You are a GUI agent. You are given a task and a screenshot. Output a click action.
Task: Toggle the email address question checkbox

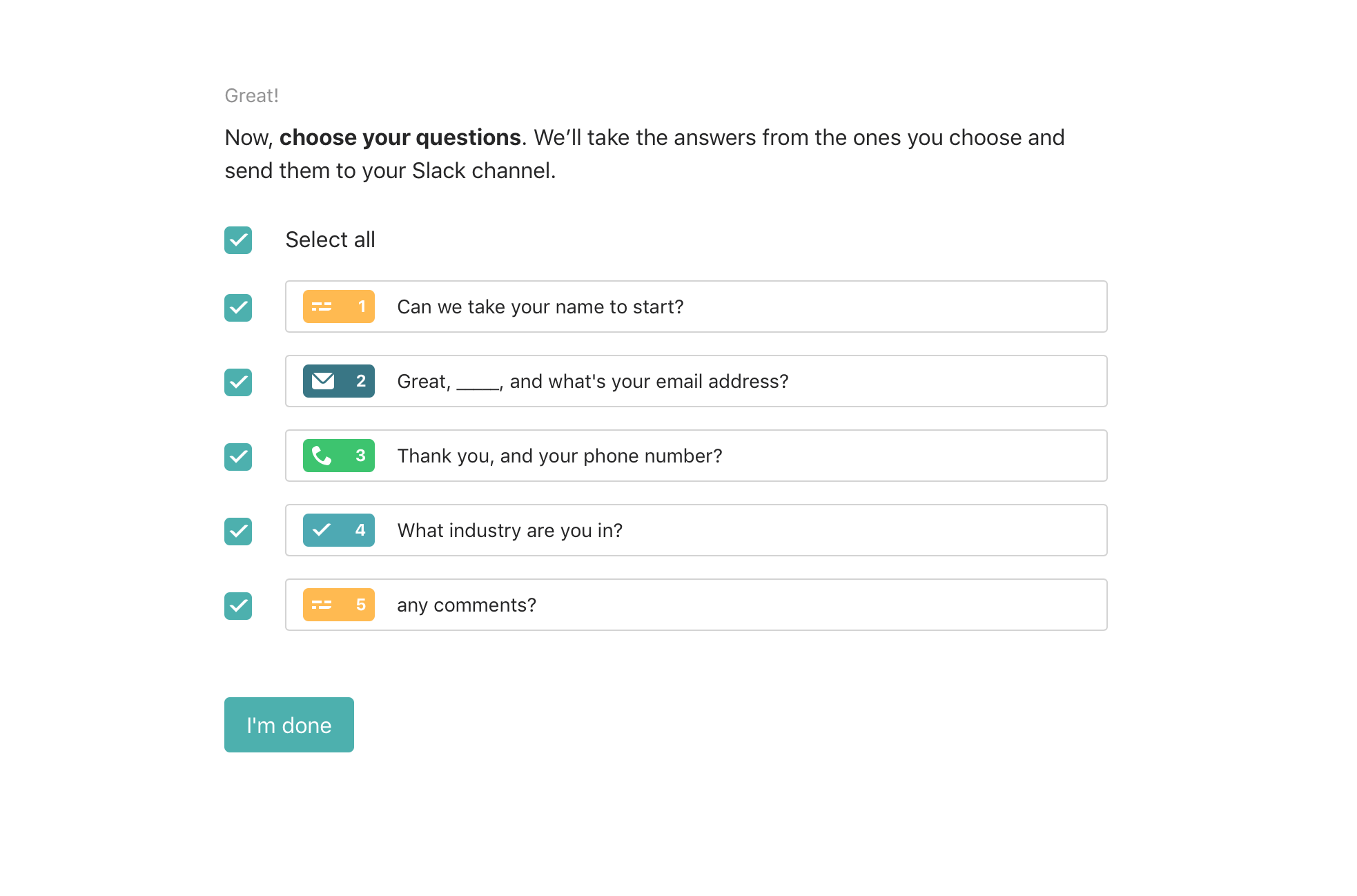[238, 382]
